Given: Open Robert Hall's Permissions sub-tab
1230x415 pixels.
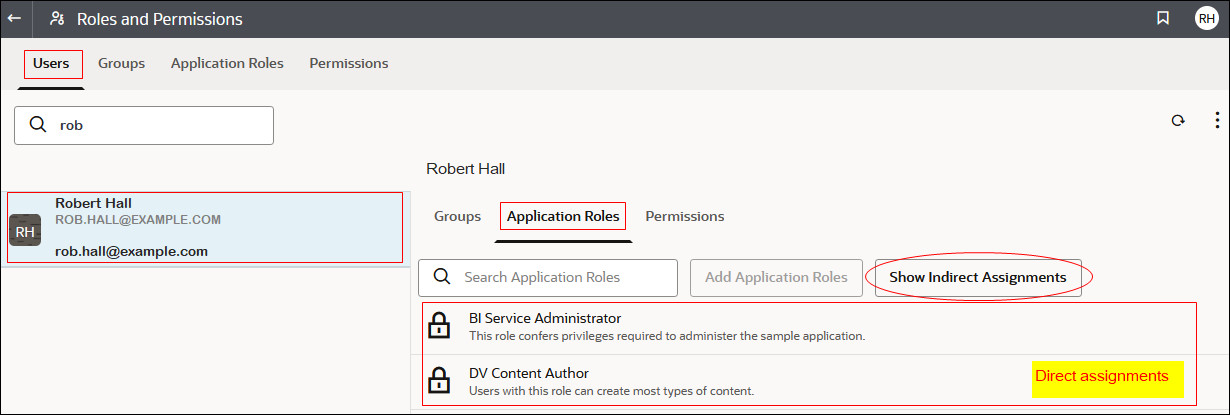Looking at the screenshot, I should click(684, 216).
